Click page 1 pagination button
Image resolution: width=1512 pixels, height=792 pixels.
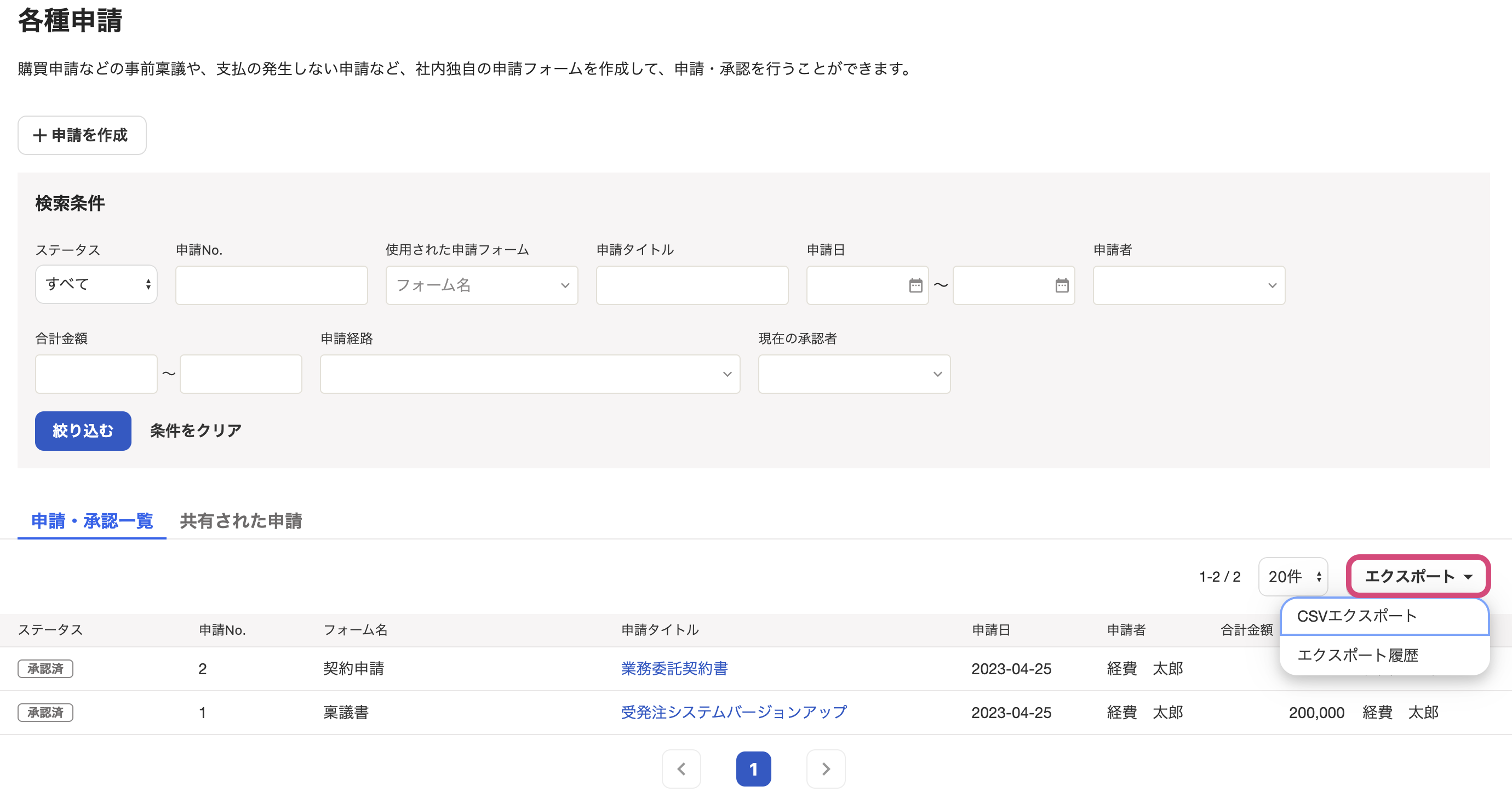753,768
